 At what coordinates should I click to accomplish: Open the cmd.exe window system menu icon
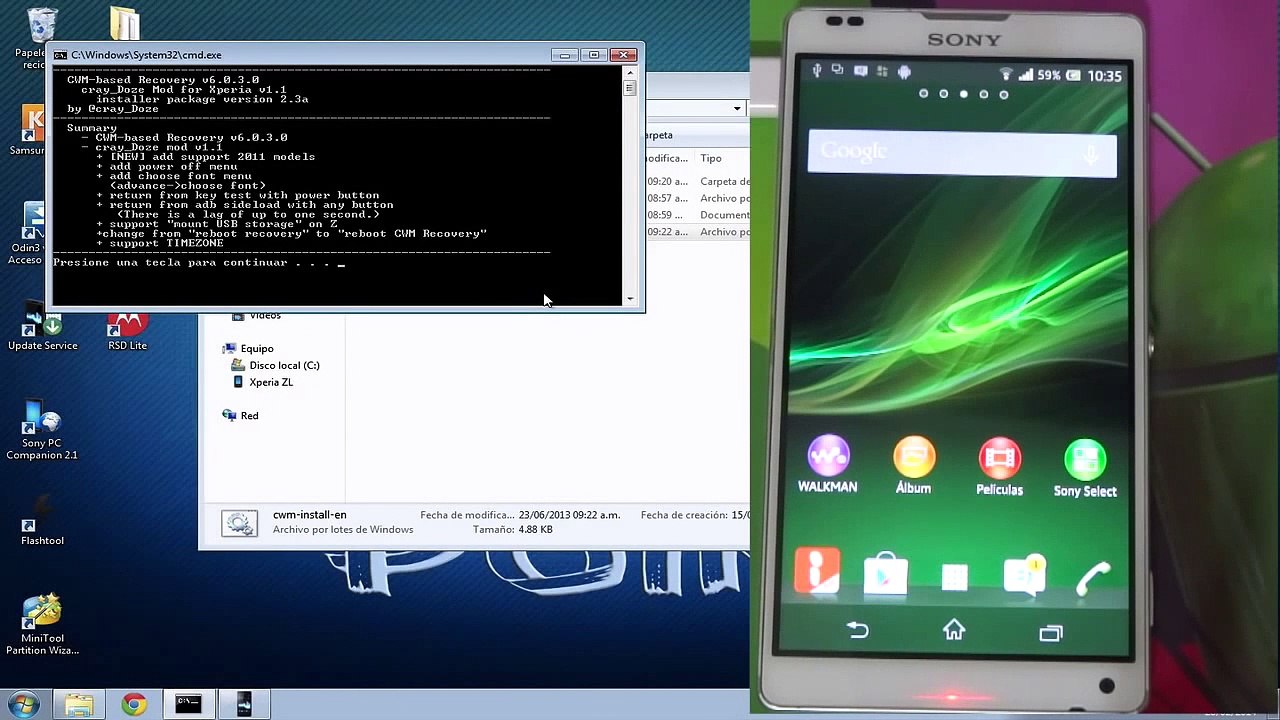coord(61,55)
